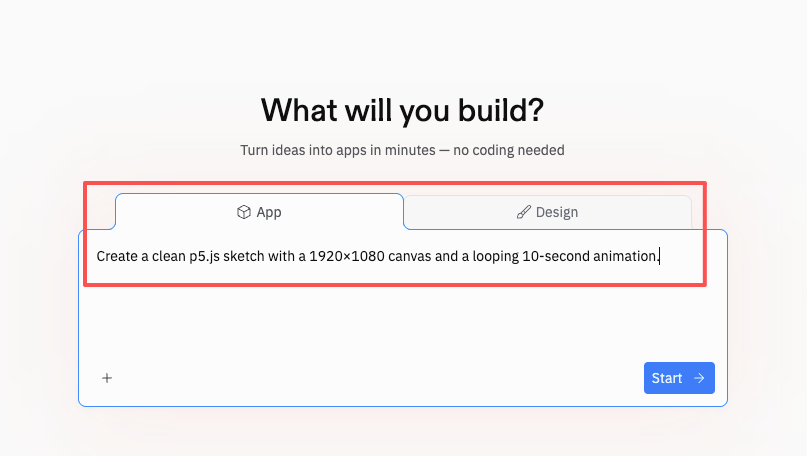Switch to the Design tab
The height and width of the screenshot is (456, 807).
click(x=547, y=212)
